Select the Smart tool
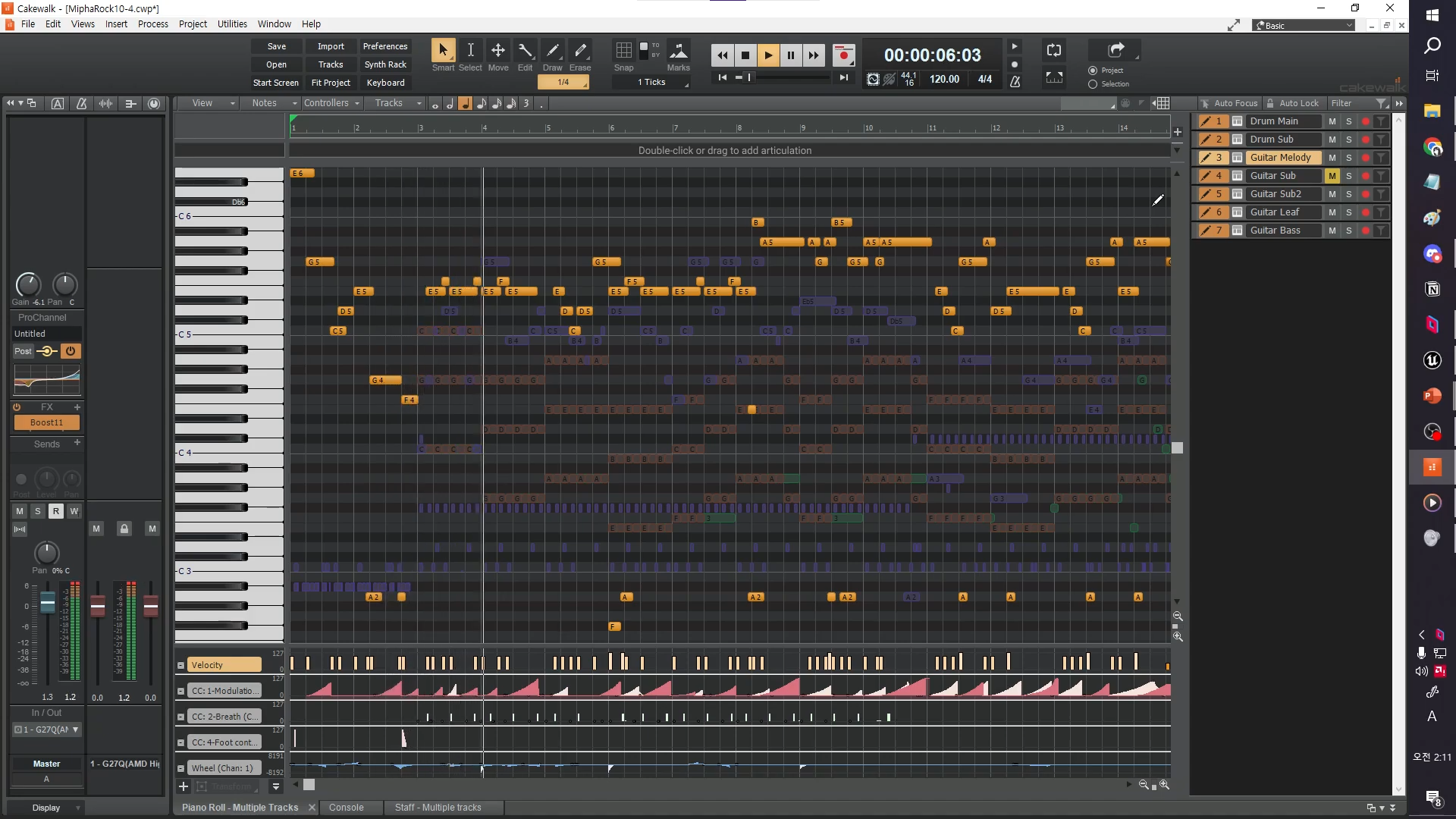This screenshot has width=1456, height=819. pyautogui.click(x=443, y=51)
